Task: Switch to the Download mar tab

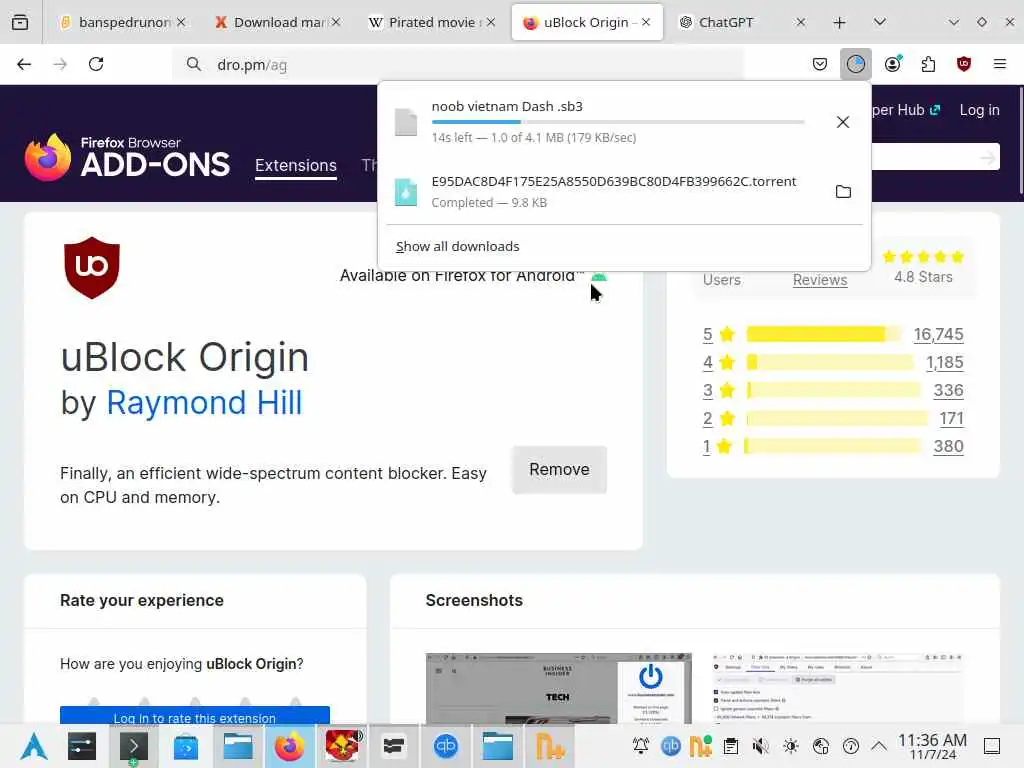Action: click(x=278, y=22)
